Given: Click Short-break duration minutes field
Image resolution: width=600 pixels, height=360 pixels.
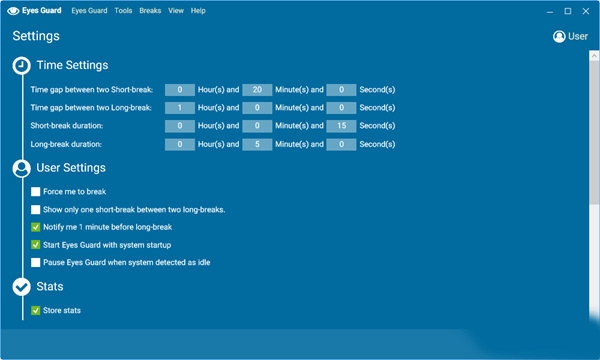Looking at the screenshot, I should [257, 126].
